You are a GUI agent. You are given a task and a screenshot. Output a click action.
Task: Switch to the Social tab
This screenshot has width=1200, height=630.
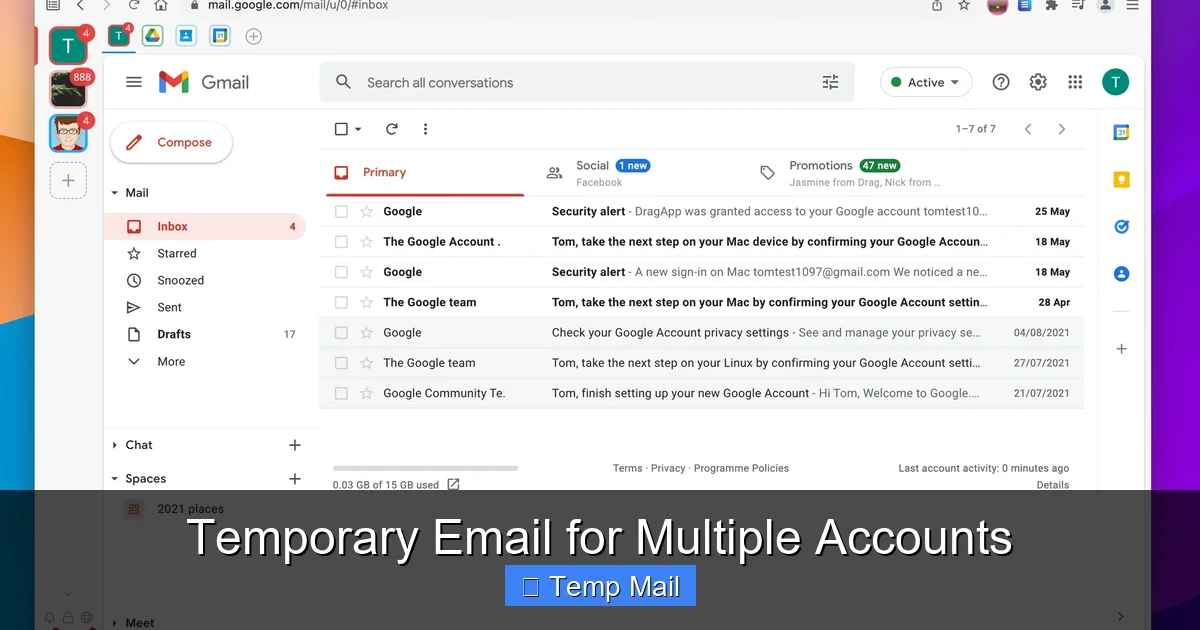point(640,172)
